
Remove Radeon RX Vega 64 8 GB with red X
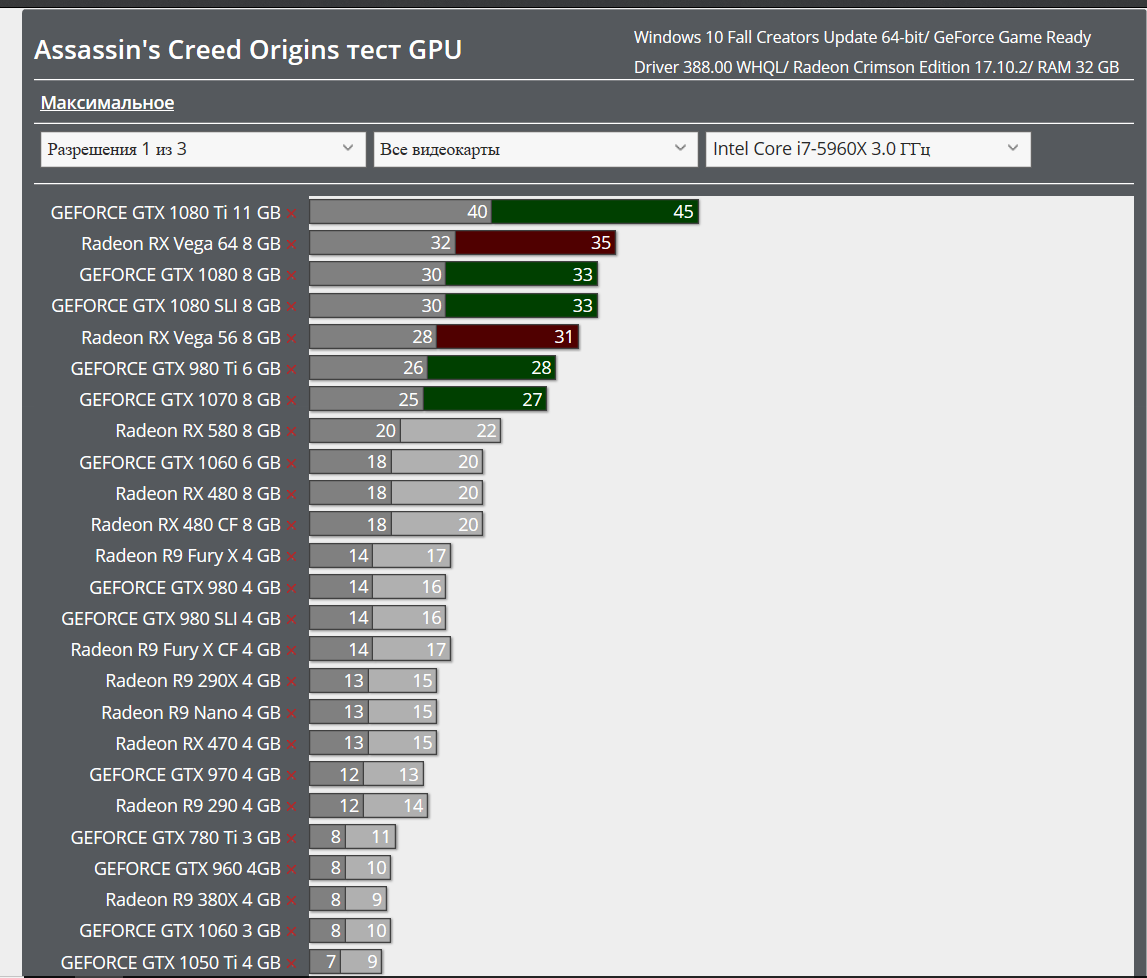coord(292,244)
